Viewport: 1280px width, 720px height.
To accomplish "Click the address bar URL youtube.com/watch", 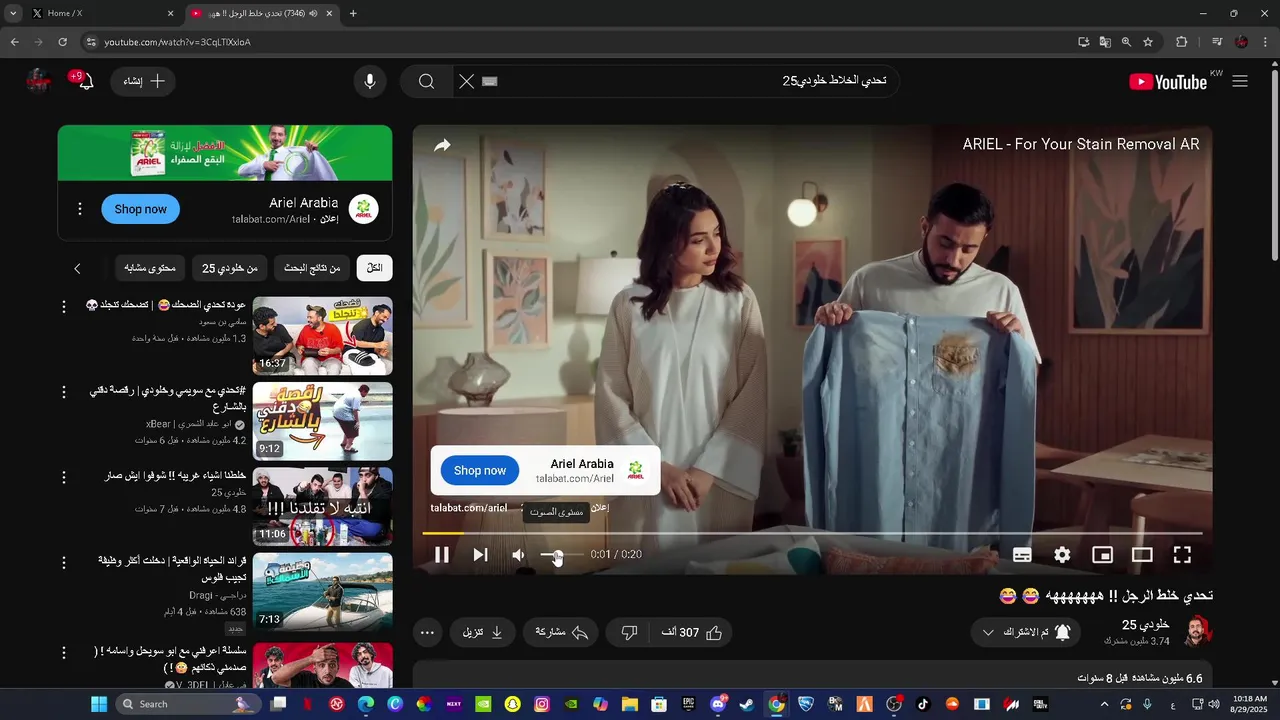I will coord(177,42).
